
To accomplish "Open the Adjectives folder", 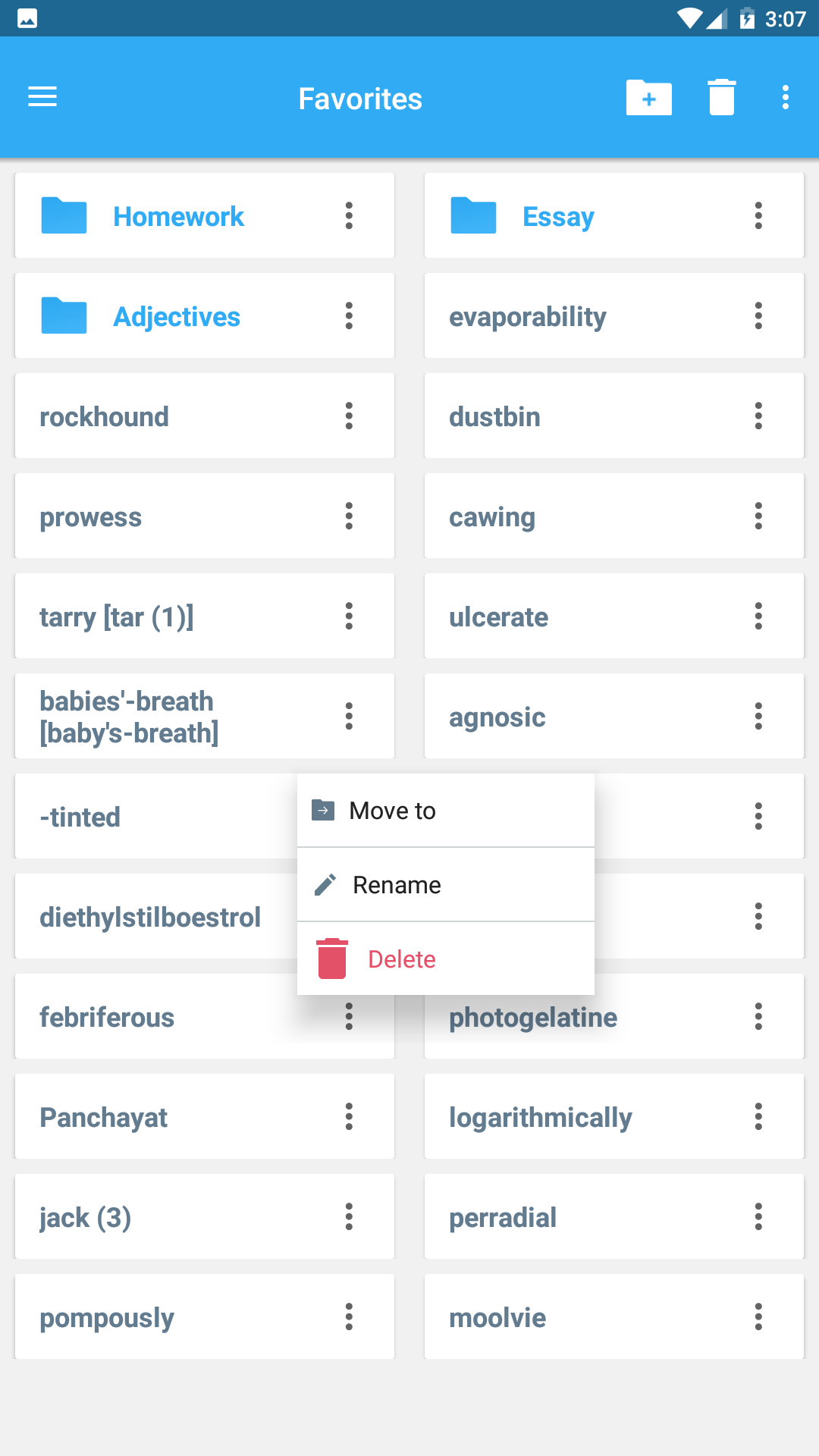I will (x=176, y=317).
